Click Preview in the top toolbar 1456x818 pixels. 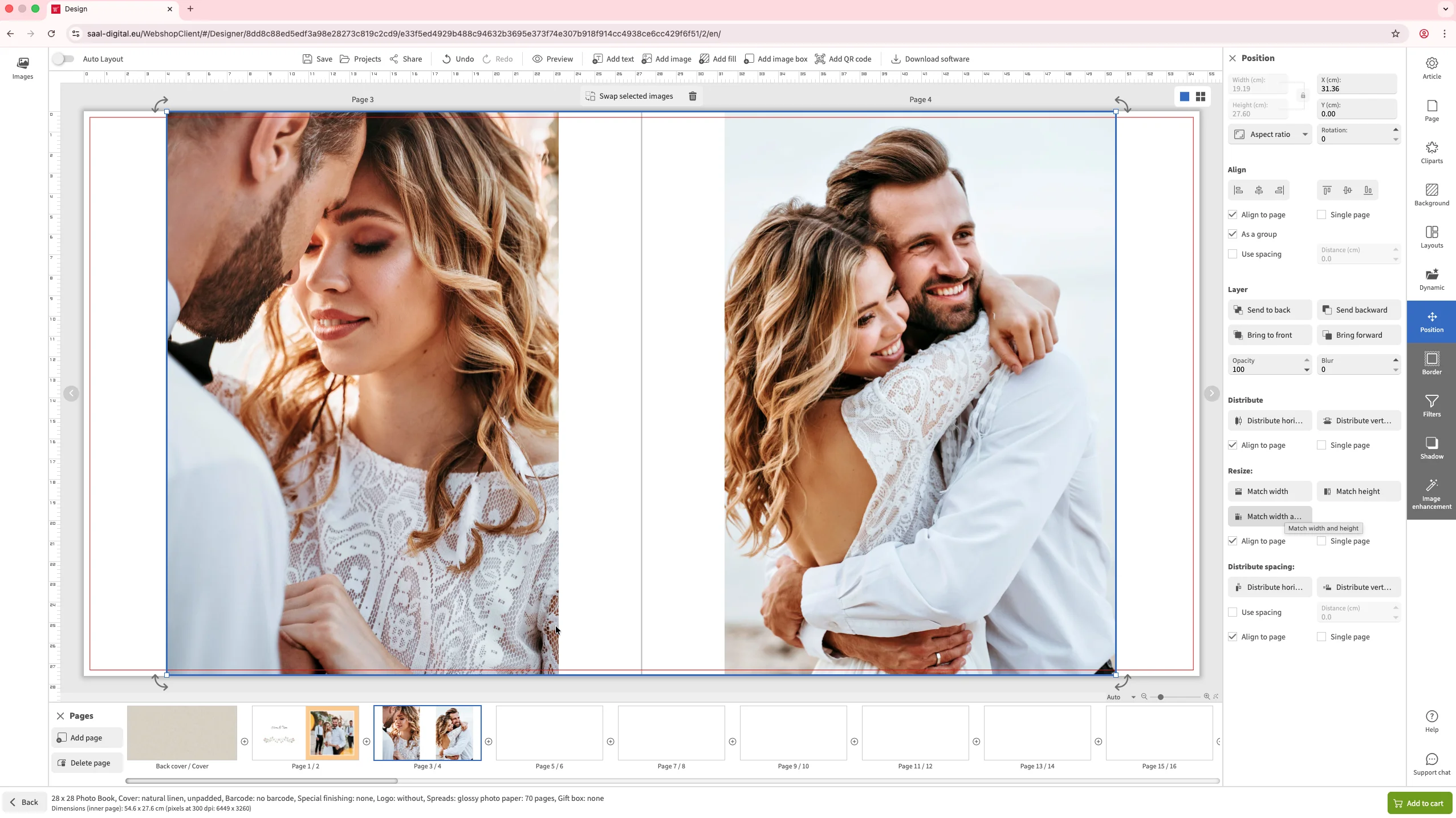(x=552, y=59)
